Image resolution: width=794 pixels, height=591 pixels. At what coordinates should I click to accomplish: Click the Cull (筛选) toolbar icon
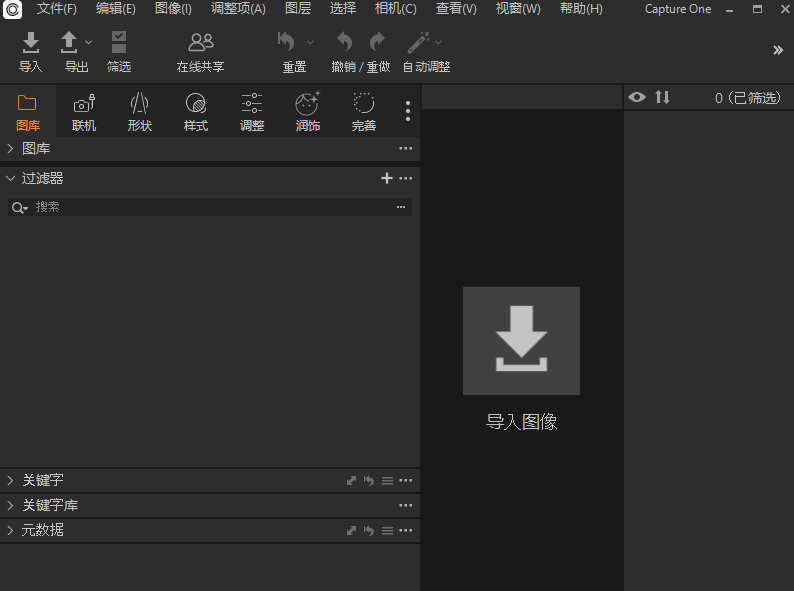pyautogui.click(x=118, y=43)
